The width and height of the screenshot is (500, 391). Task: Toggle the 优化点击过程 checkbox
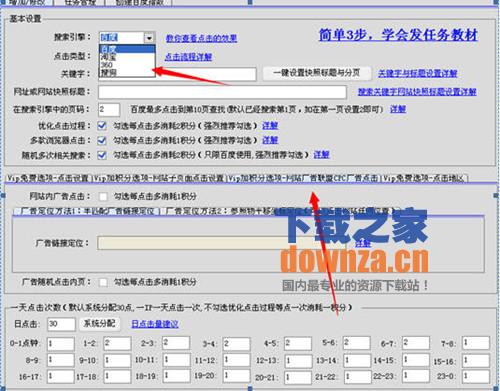tap(102, 126)
